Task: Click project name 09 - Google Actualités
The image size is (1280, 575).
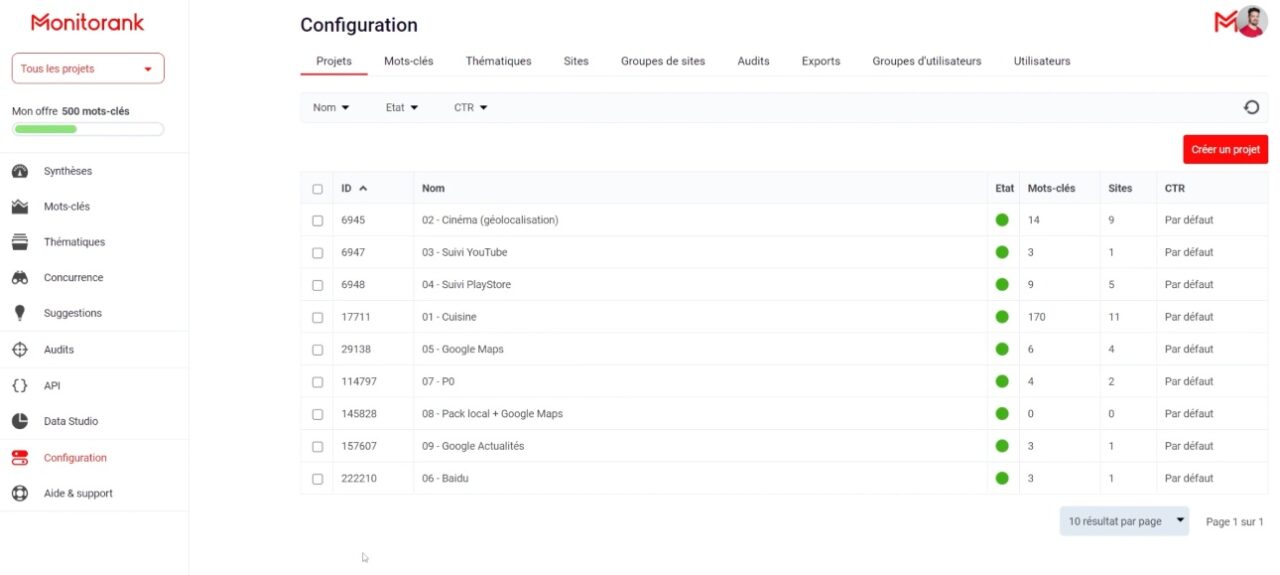Action: click(x=473, y=446)
